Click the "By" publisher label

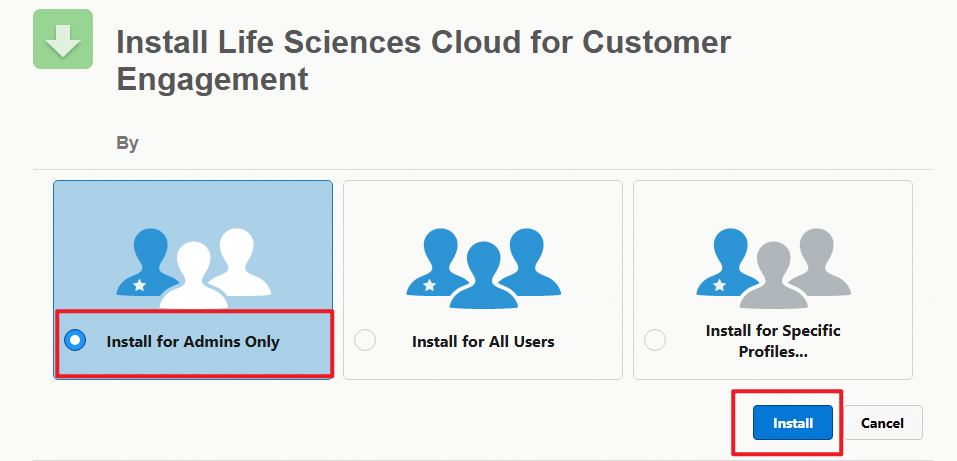tap(128, 144)
